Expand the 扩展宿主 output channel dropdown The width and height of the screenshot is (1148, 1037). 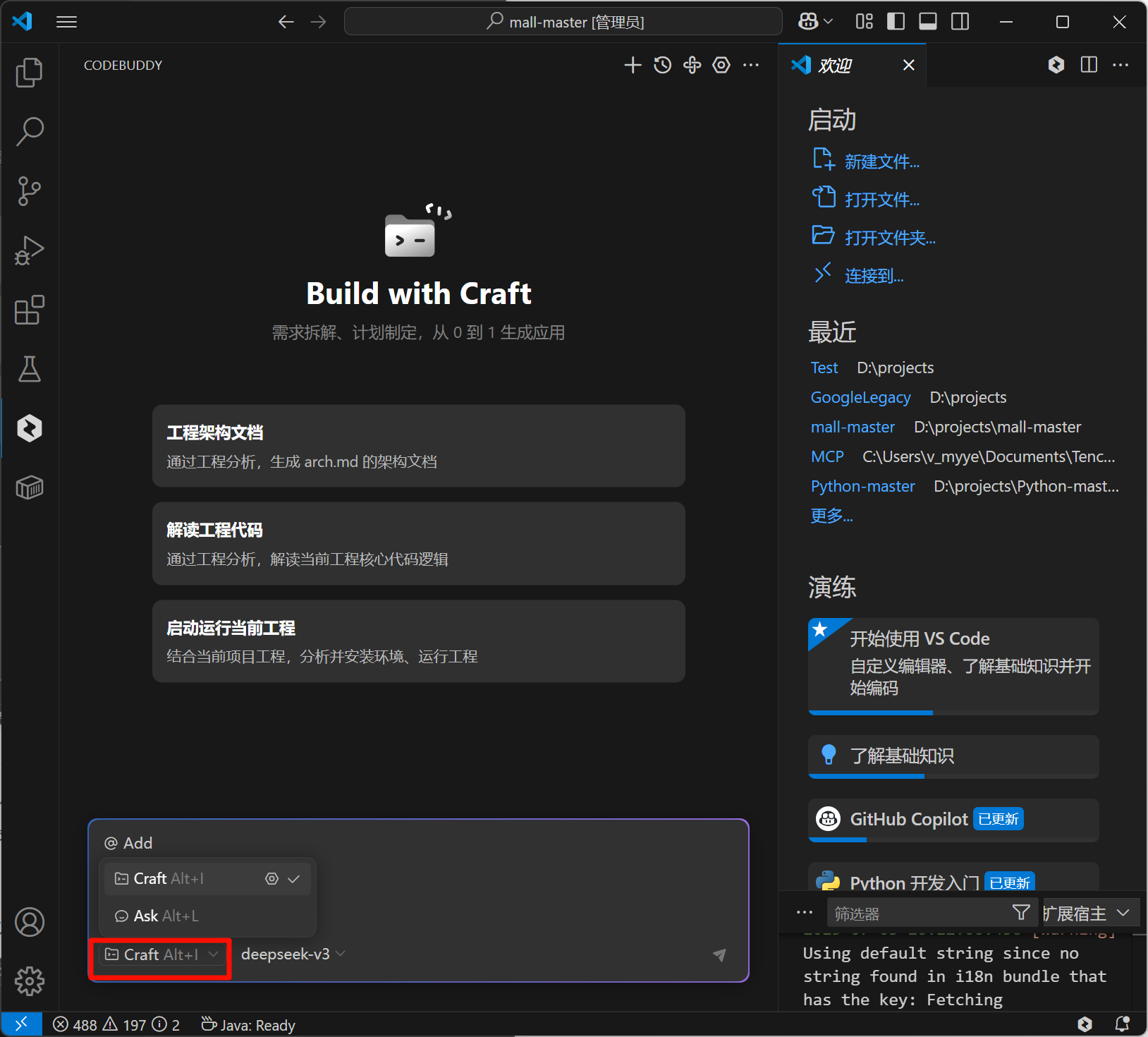pos(1086,914)
